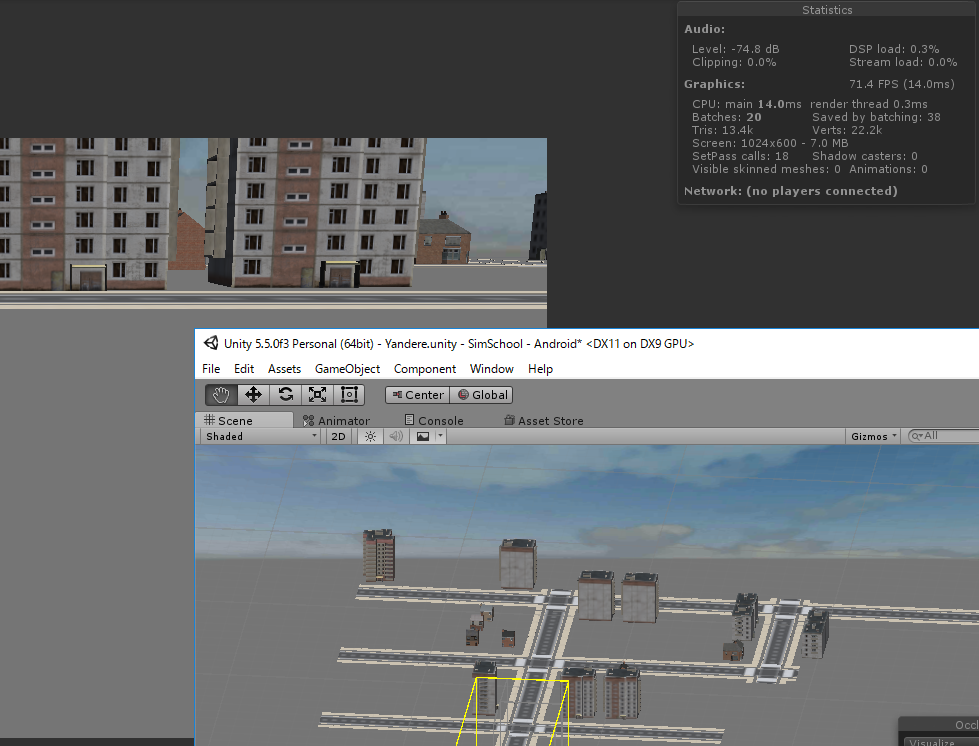Click the scene search All field
Image resolution: width=979 pixels, height=746 pixels.
[x=943, y=436]
